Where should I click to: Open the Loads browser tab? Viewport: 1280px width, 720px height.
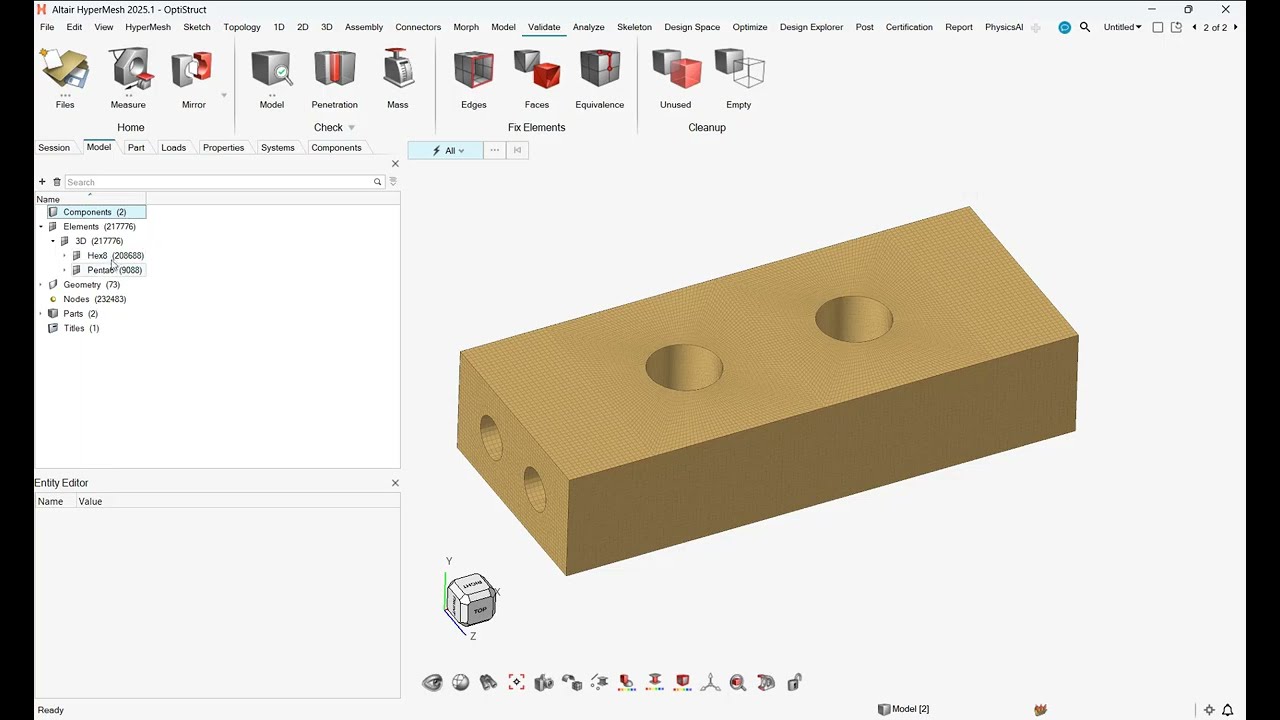click(174, 148)
